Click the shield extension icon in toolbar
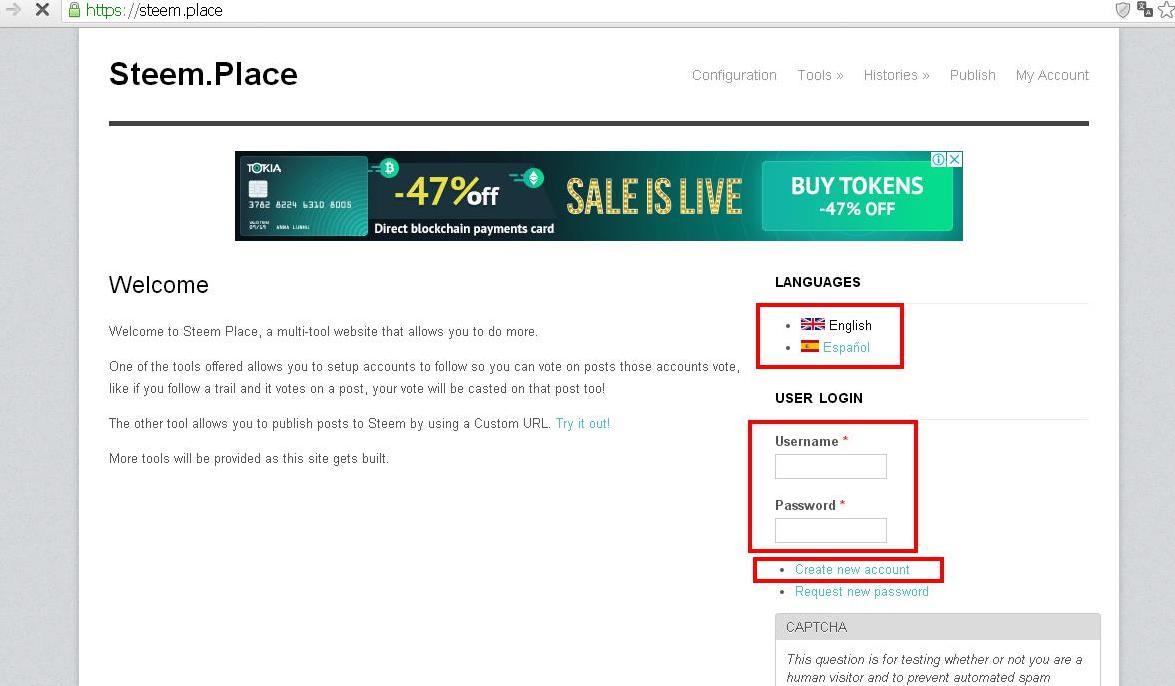This screenshot has width=1175, height=686. click(1123, 10)
